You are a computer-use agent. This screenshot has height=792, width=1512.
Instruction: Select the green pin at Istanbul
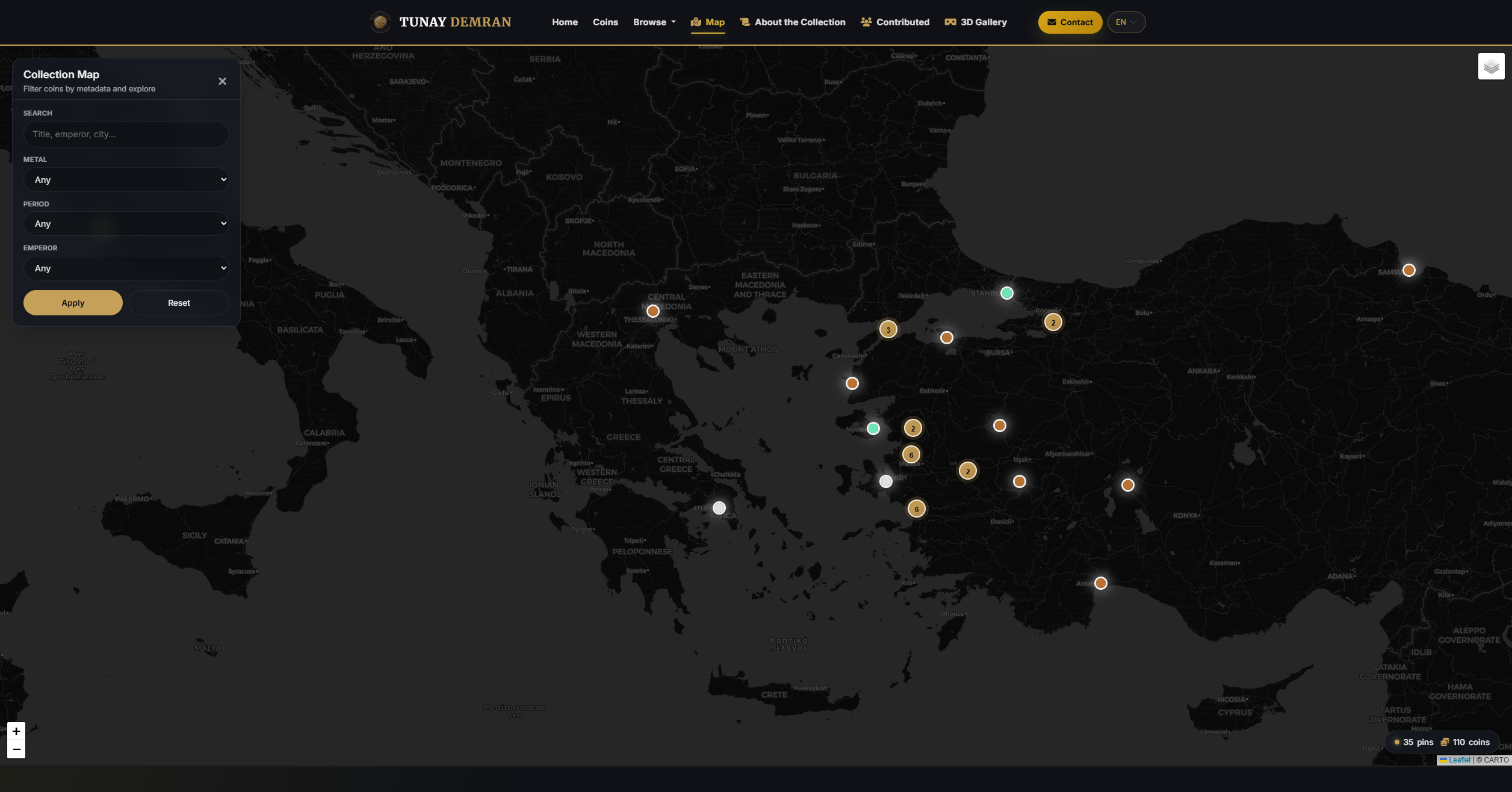click(x=1006, y=293)
